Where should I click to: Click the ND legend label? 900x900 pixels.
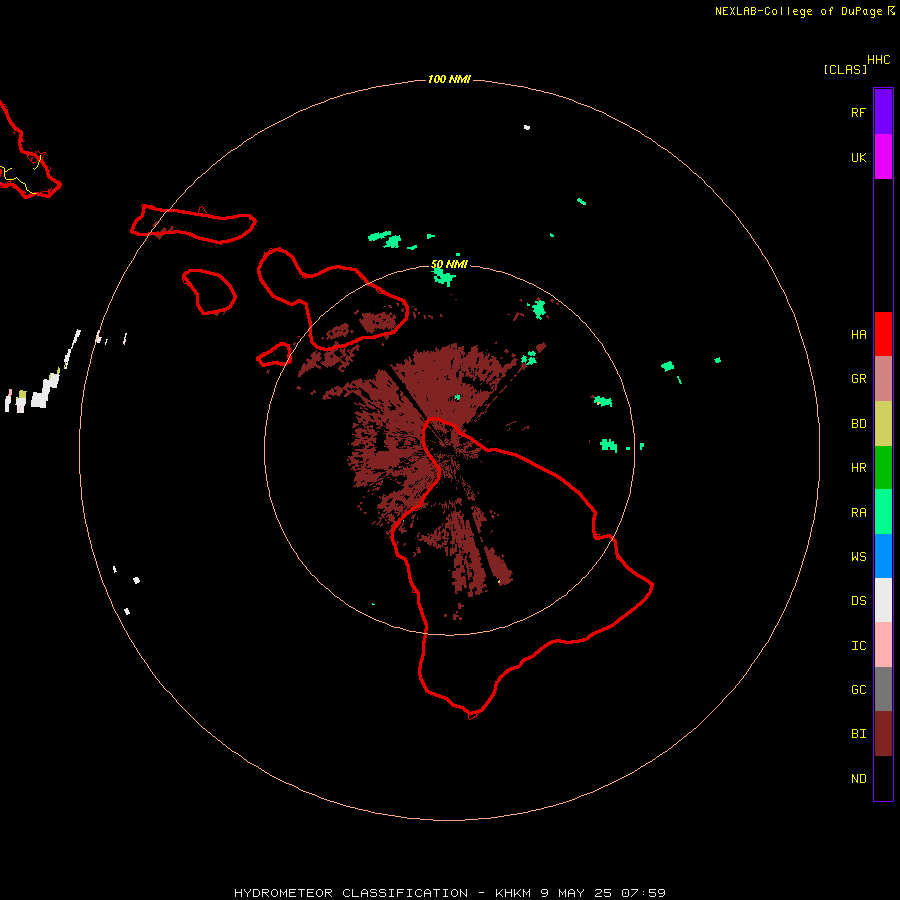tap(858, 779)
